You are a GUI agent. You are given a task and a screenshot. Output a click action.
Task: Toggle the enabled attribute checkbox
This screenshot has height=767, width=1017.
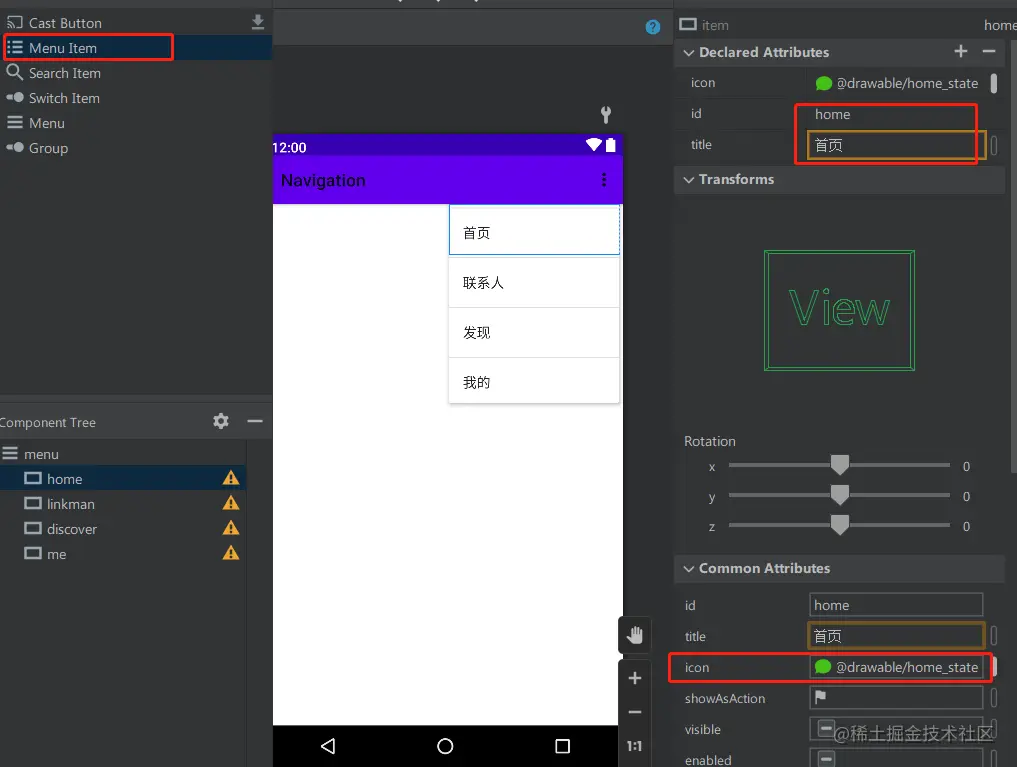(826, 759)
